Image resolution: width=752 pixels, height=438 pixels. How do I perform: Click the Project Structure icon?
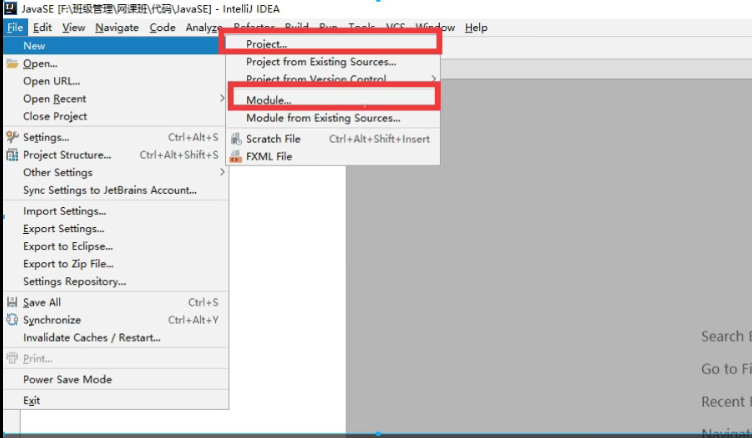(x=12, y=155)
